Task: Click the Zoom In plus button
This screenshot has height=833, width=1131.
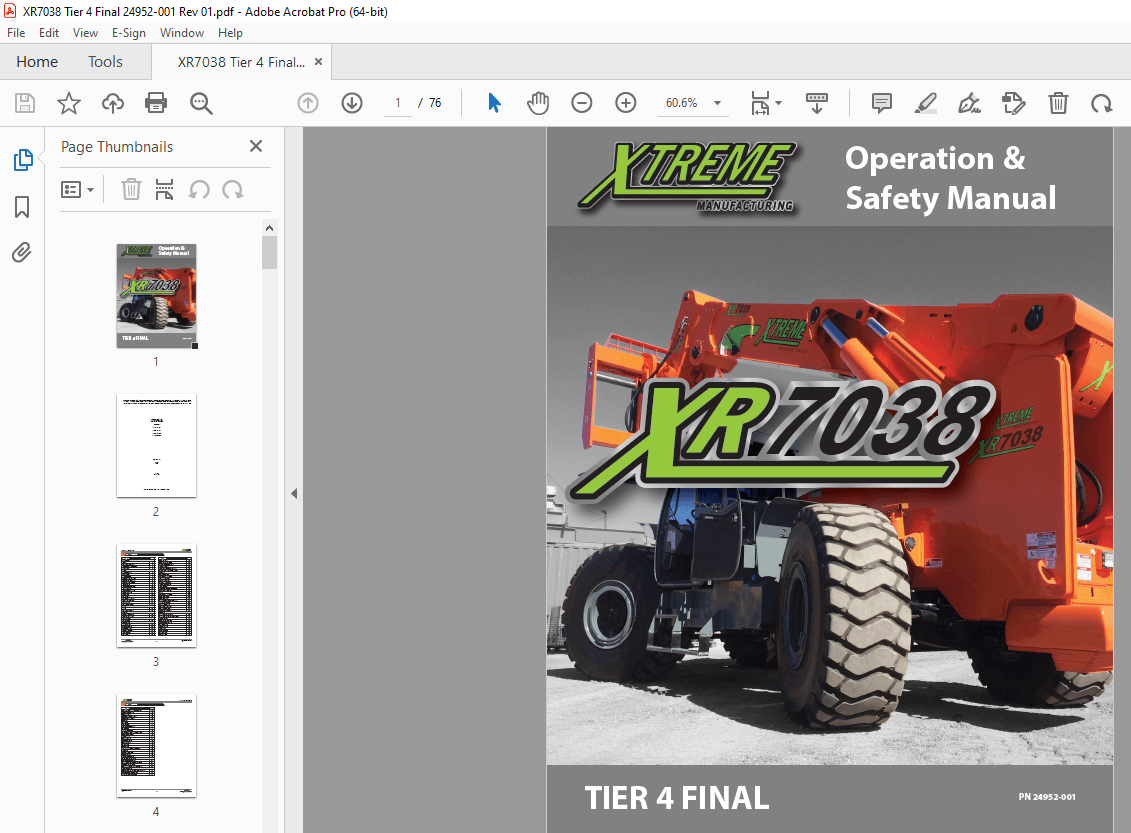Action: 626,103
